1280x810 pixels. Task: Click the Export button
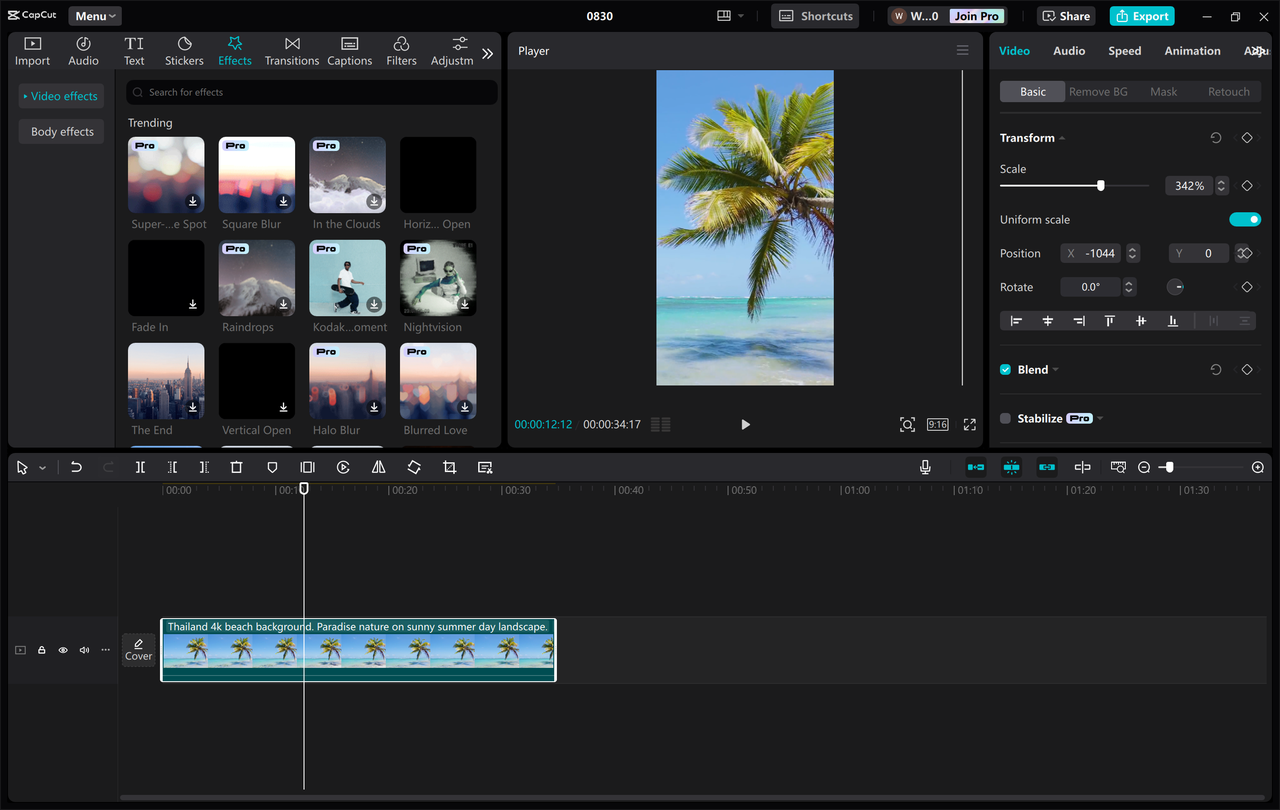pyautogui.click(x=1141, y=15)
